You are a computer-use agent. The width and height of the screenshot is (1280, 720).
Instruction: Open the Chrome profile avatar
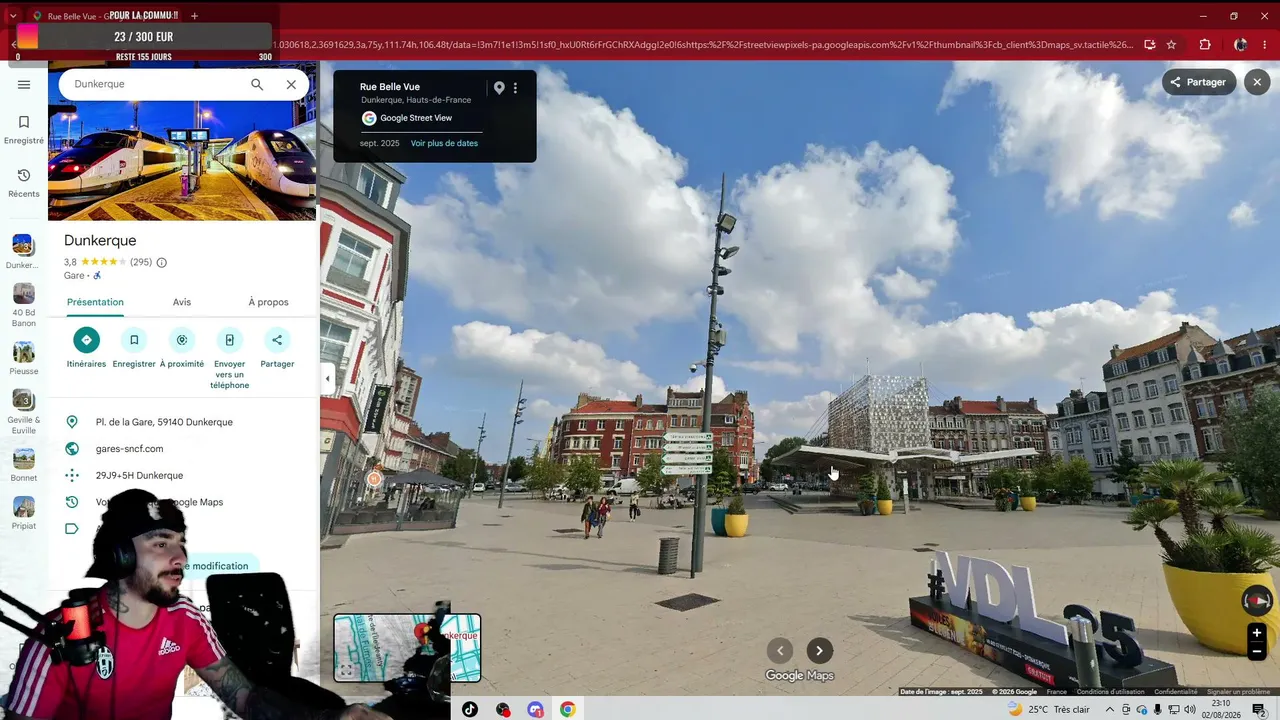point(1240,45)
